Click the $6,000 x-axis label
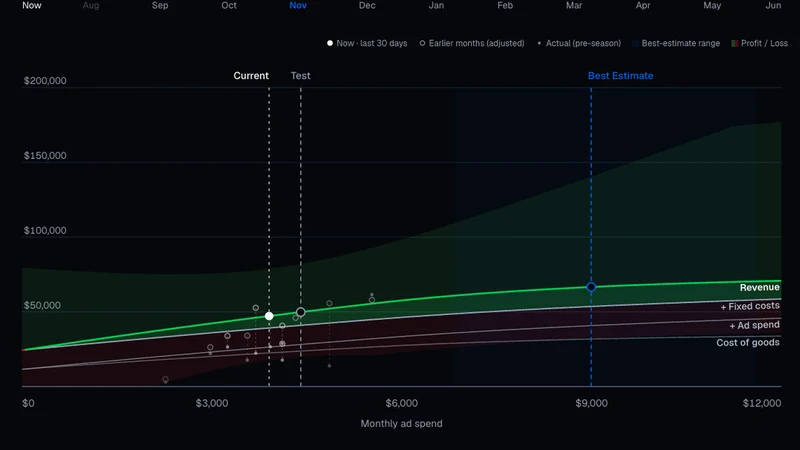 click(402, 403)
